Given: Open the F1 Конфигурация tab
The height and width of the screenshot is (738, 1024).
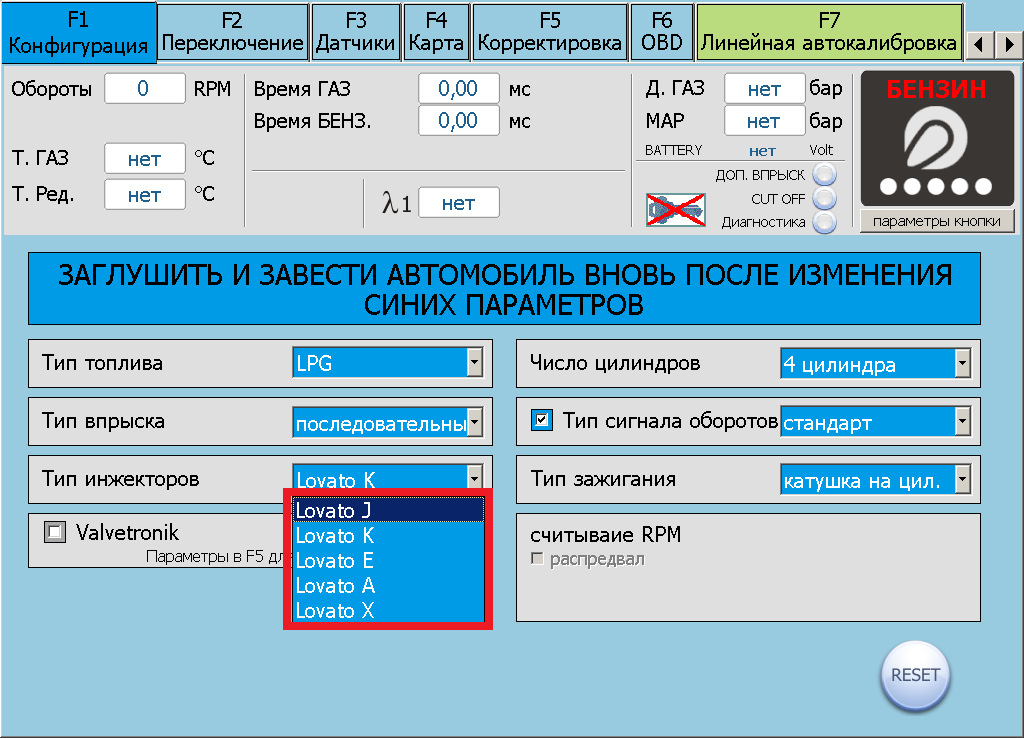Looking at the screenshot, I should pyautogui.click(x=78, y=33).
